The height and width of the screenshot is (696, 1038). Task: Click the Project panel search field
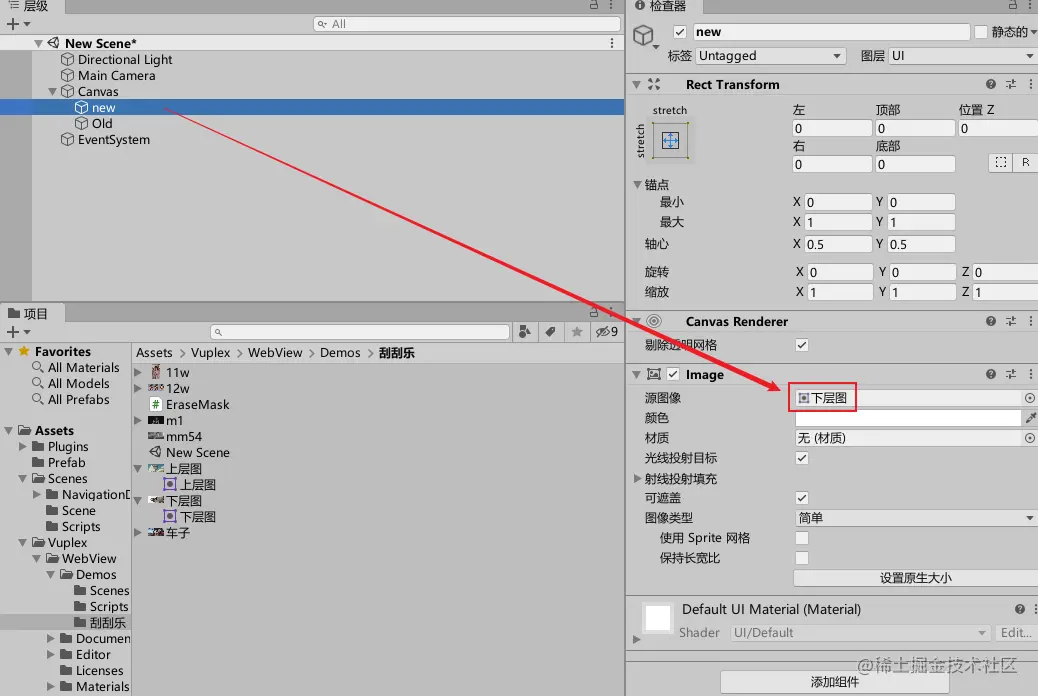[x=360, y=332]
